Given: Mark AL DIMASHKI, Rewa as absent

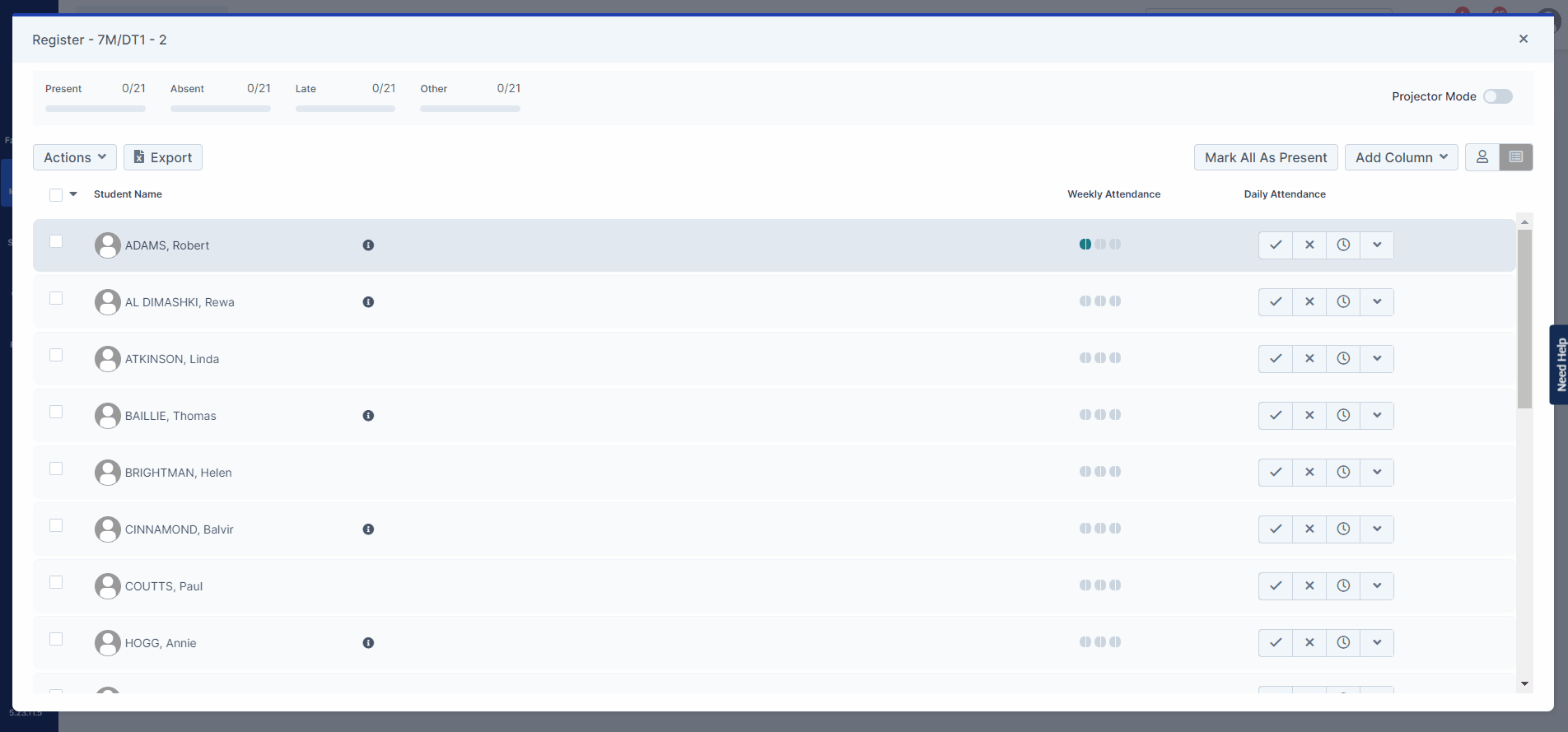Looking at the screenshot, I should (1309, 301).
